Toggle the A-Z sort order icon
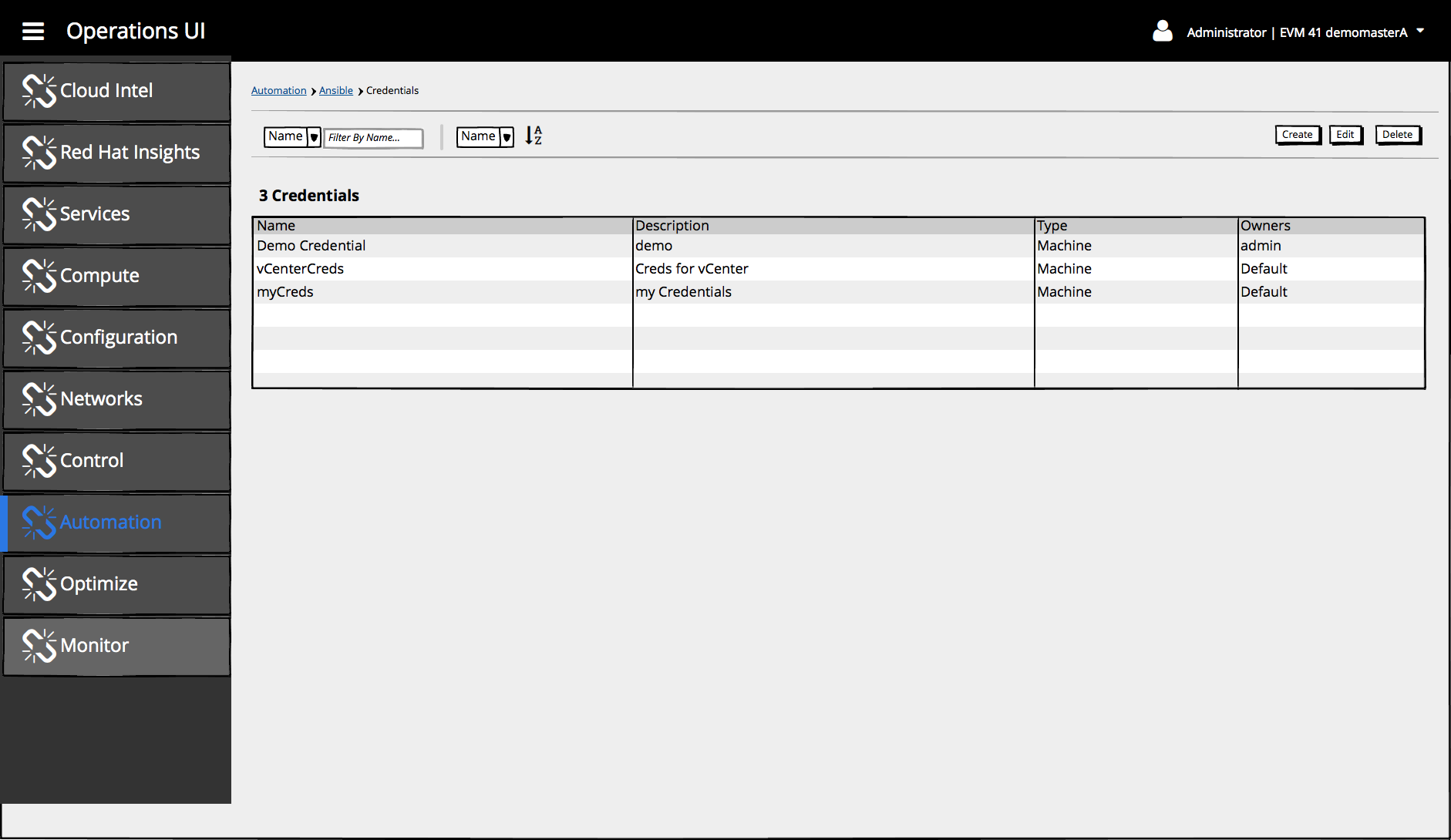 point(534,136)
